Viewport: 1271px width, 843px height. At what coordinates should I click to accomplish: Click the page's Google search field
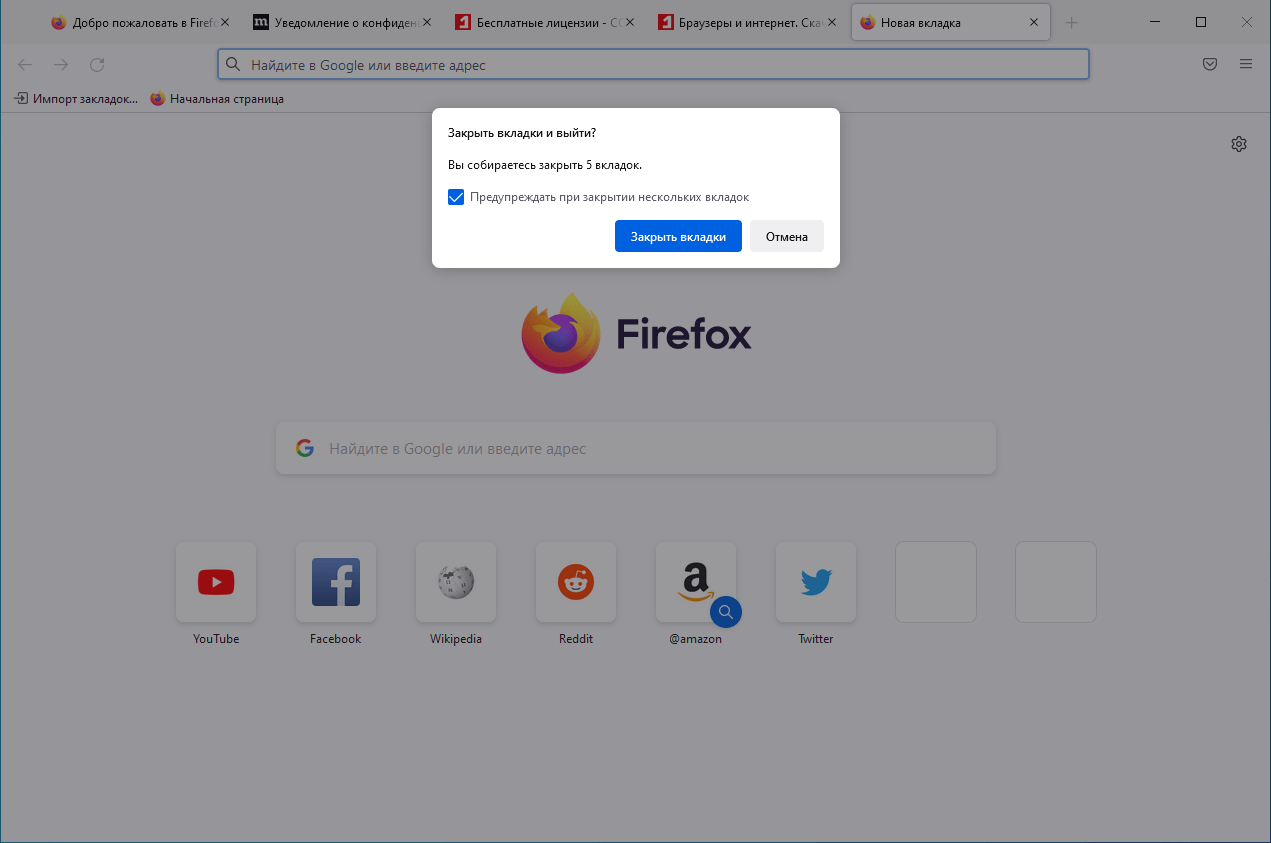636,448
